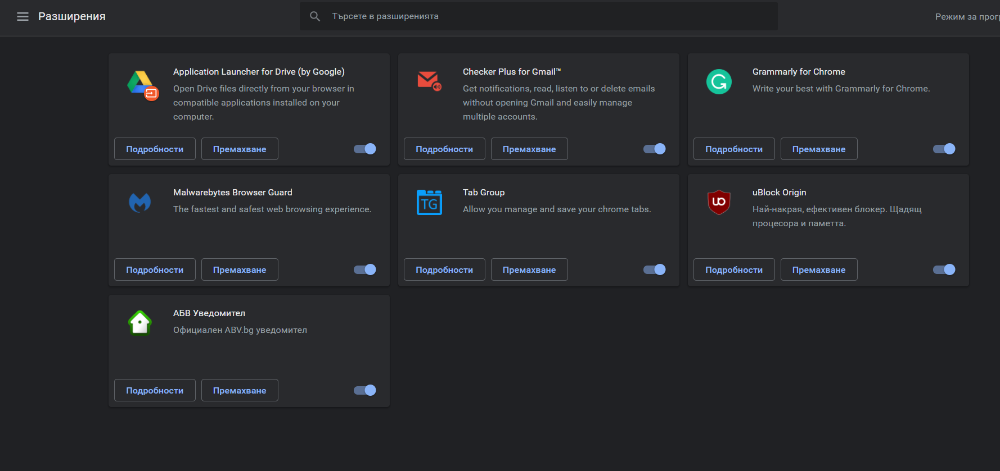
Task: Click Премахване for Application Launcher for Drive
Action: coord(240,149)
